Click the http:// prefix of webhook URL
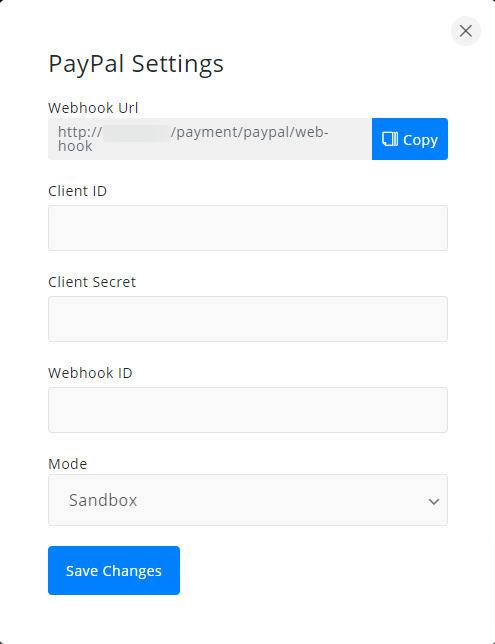This screenshot has height=644, width=495. pyautogui.click(x=80, y=132)
